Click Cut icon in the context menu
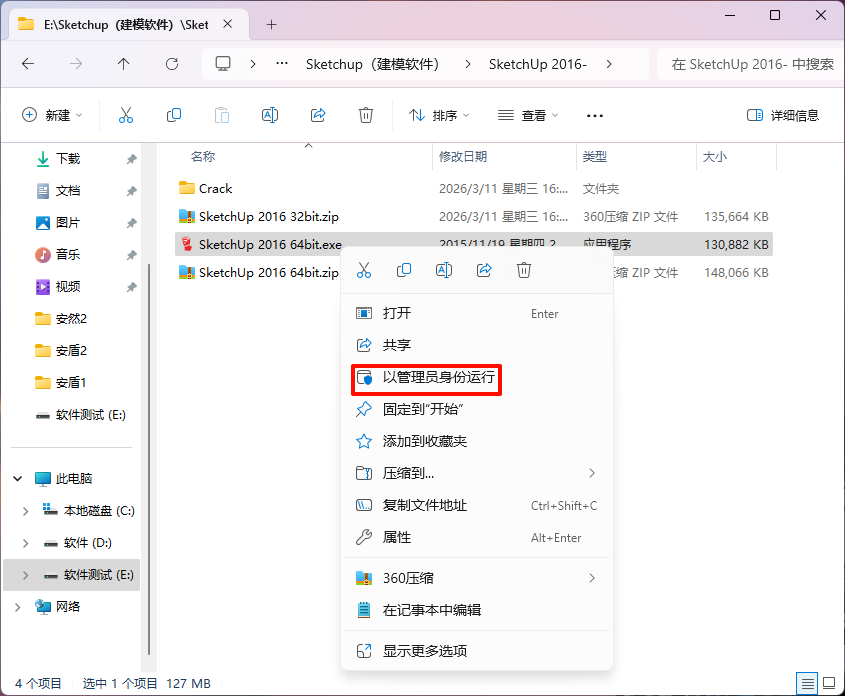 tap(364, 270)
